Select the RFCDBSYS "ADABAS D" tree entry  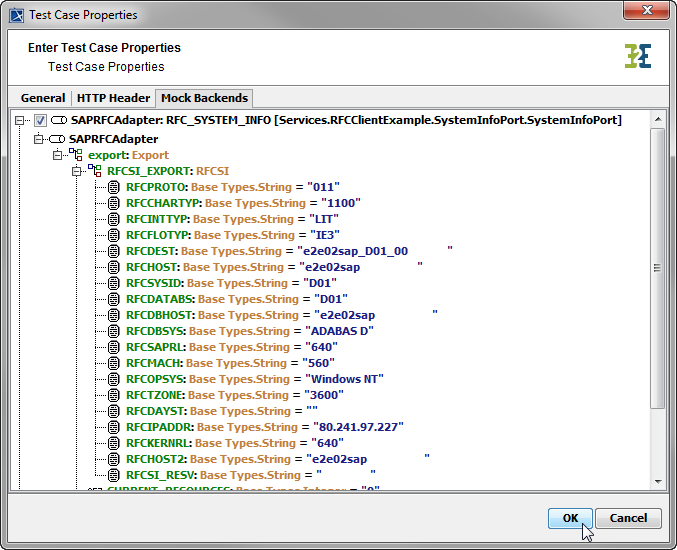pos(249,331)
